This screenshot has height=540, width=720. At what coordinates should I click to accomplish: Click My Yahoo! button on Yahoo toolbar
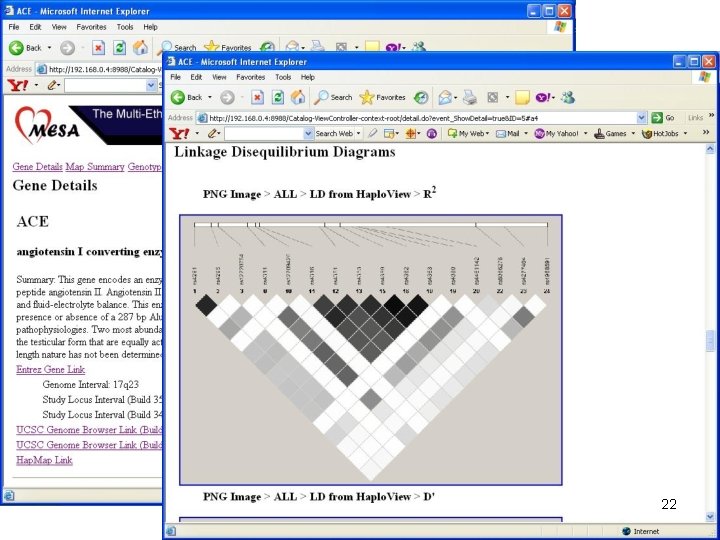coord(557,134)
